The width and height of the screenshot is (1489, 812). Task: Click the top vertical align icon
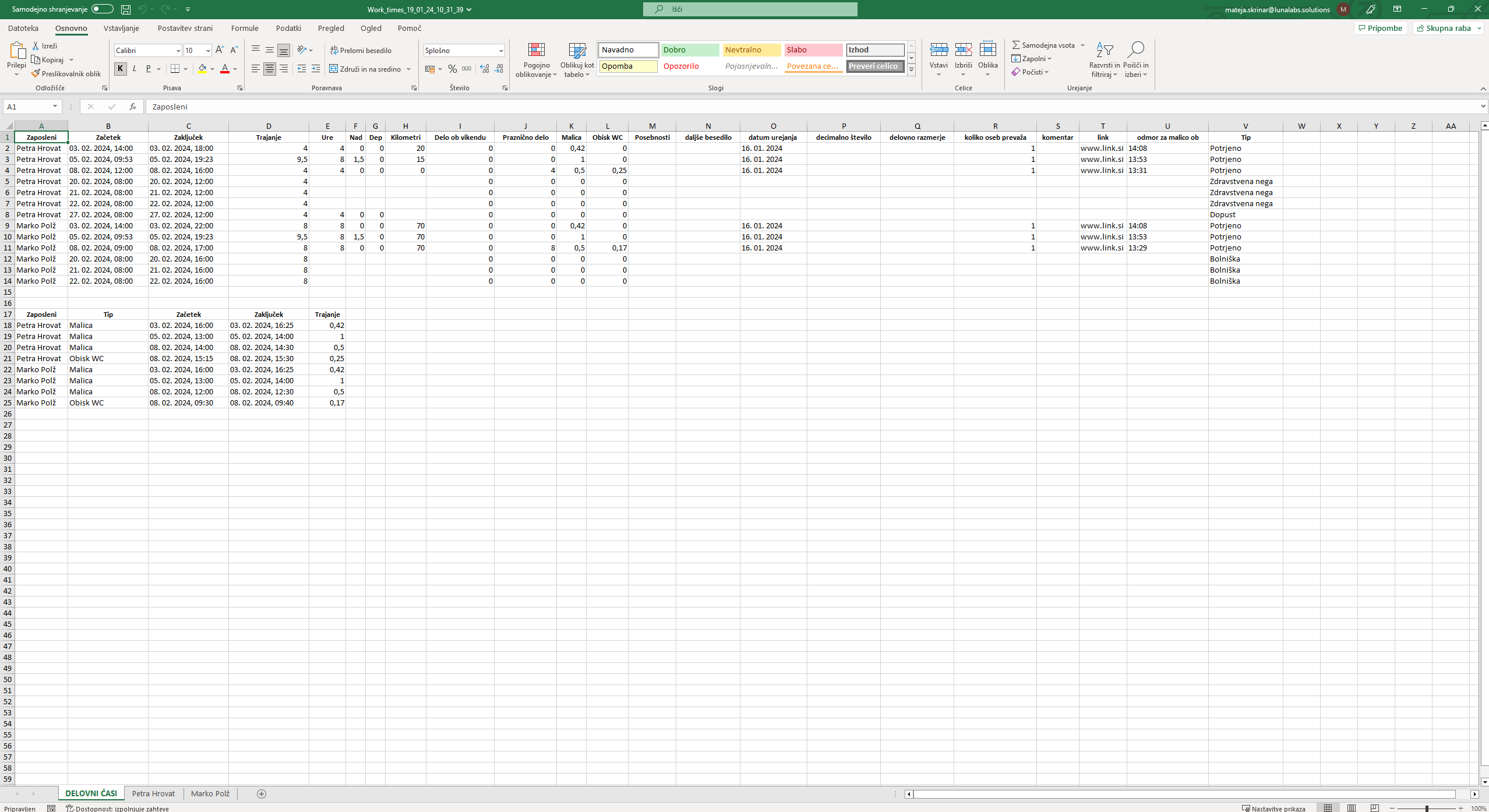tap(256, 50)
